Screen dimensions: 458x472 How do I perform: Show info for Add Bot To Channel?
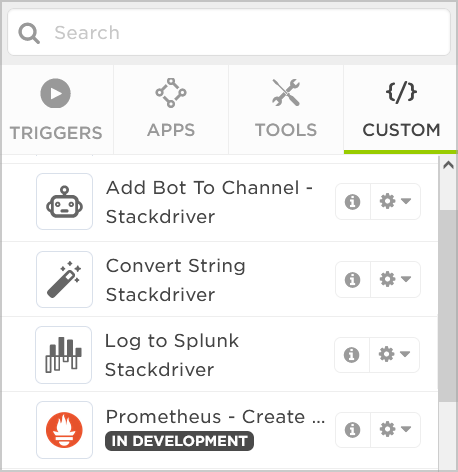point(353,201)
